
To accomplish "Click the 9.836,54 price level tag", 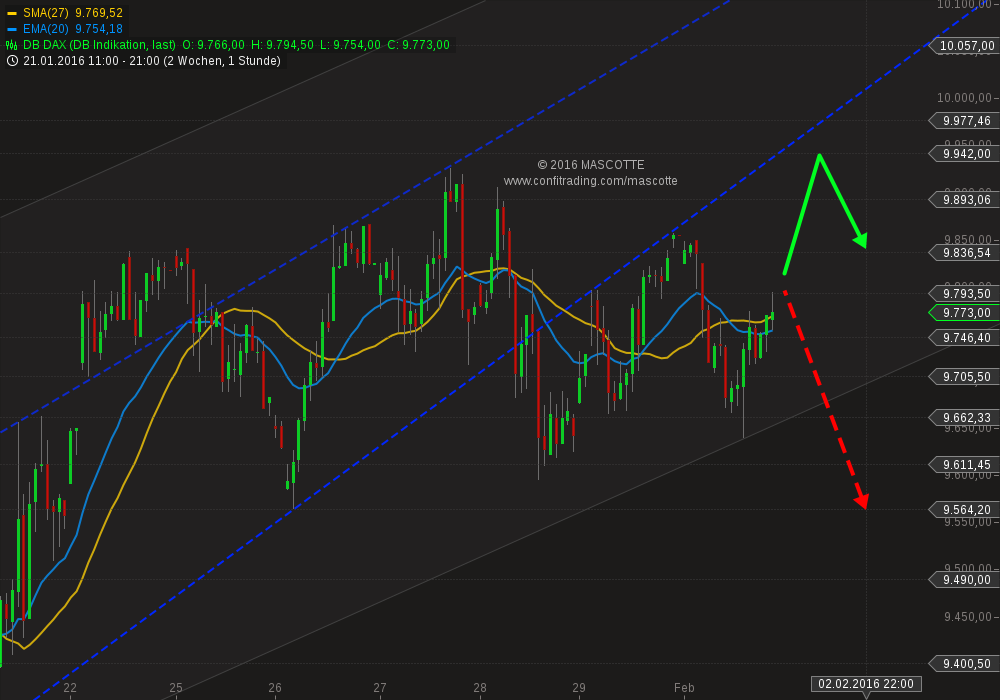I will click(963, 253).
